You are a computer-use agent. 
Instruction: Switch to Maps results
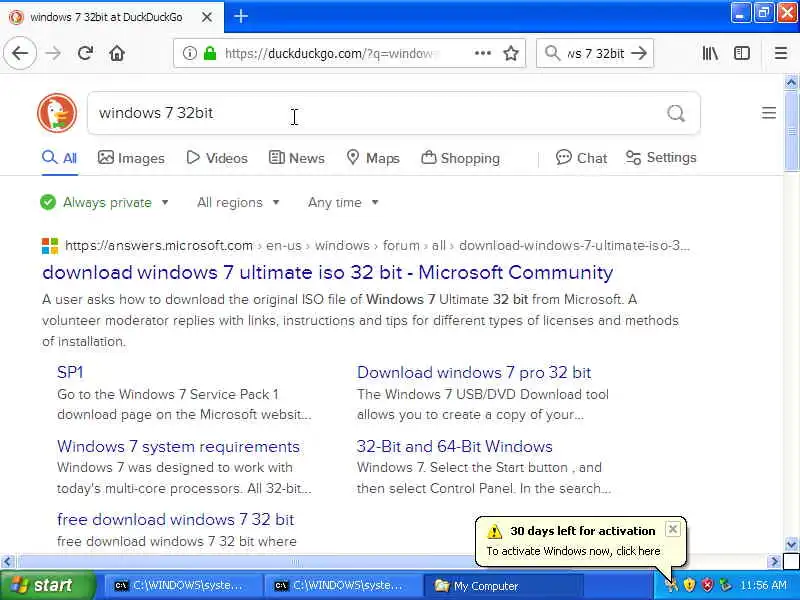[x=373, y=158]
